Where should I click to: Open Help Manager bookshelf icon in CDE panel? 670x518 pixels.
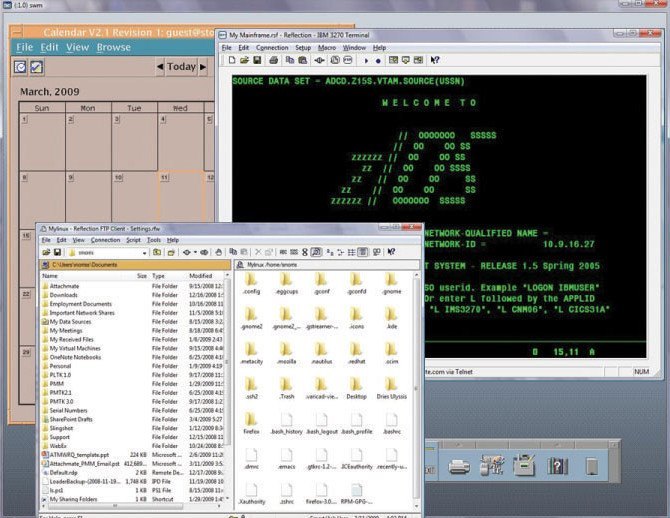[557, 466]
